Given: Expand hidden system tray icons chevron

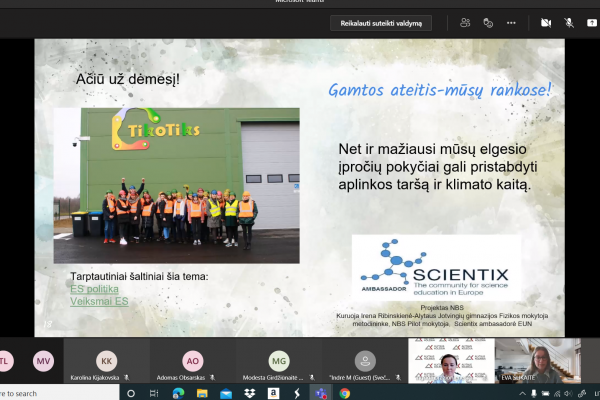Looking at the screenshot, I should (x=522, y=394).
